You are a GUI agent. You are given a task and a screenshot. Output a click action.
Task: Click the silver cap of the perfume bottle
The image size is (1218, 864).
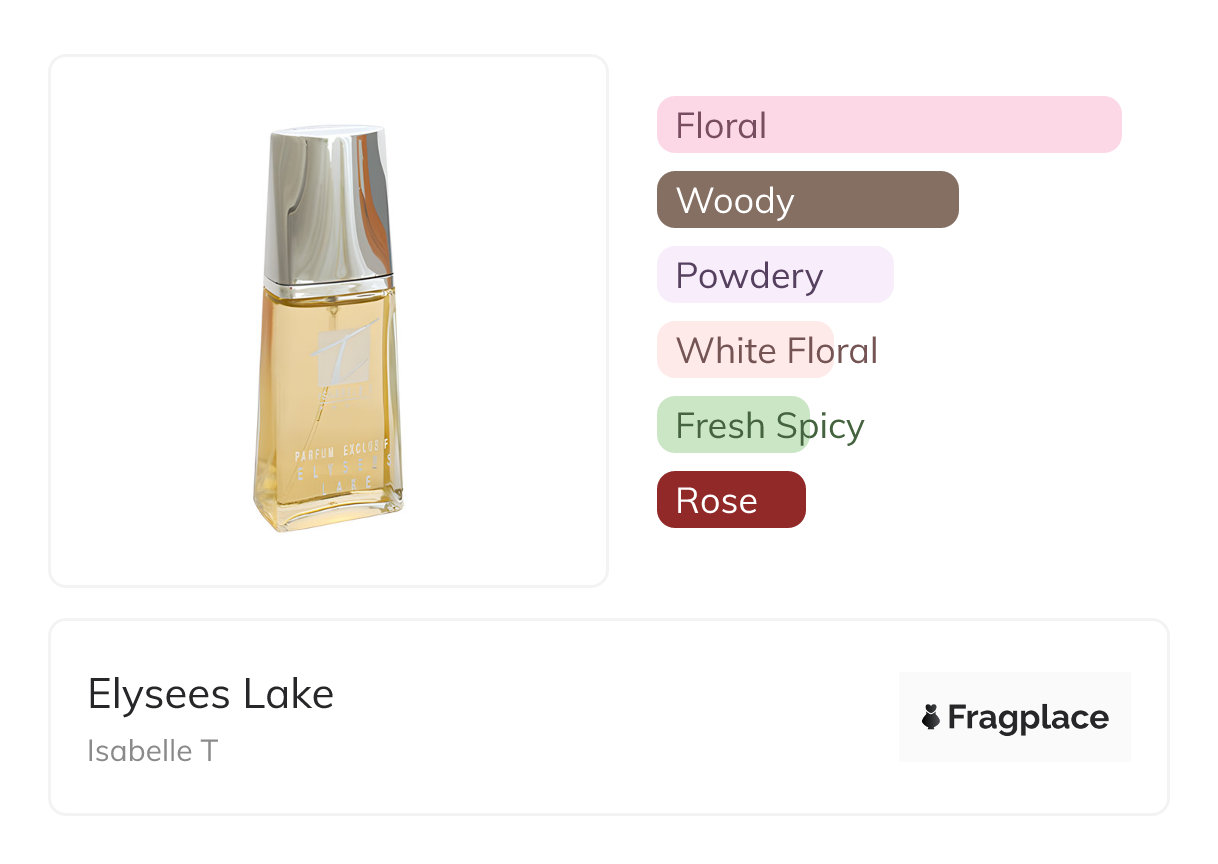(x=328, y=202)
